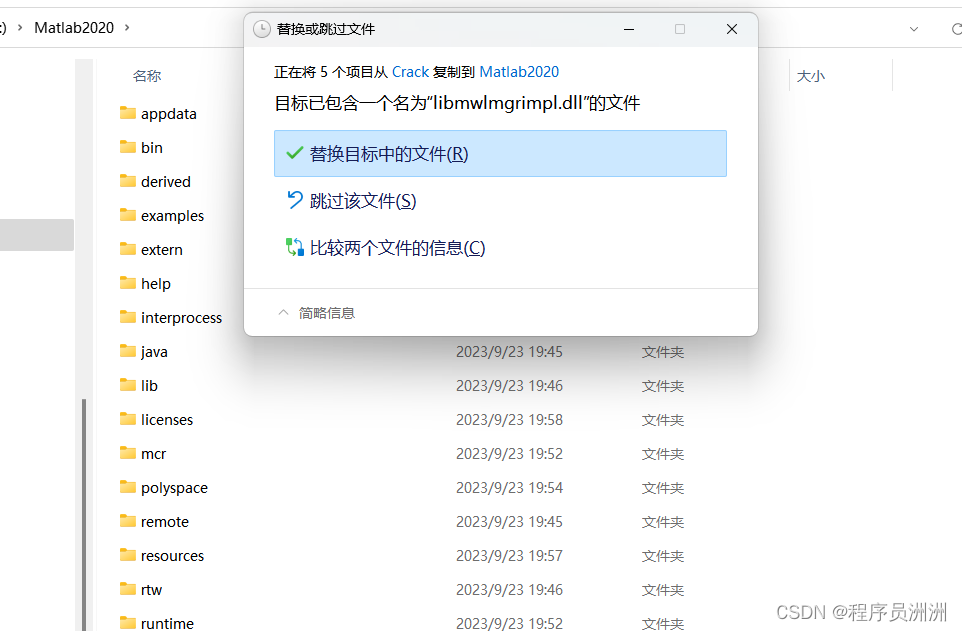
Task: Sort by the Size column header
Action: pyautogui.click(x=810, y=76)
